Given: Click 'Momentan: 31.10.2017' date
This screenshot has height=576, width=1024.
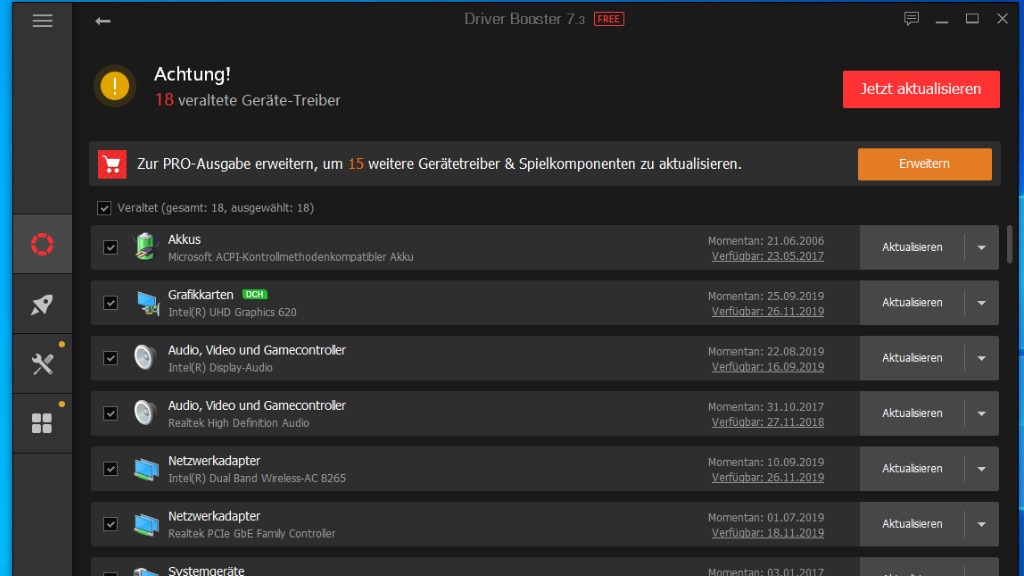Looking at the screenshot, I should point(766,407).
